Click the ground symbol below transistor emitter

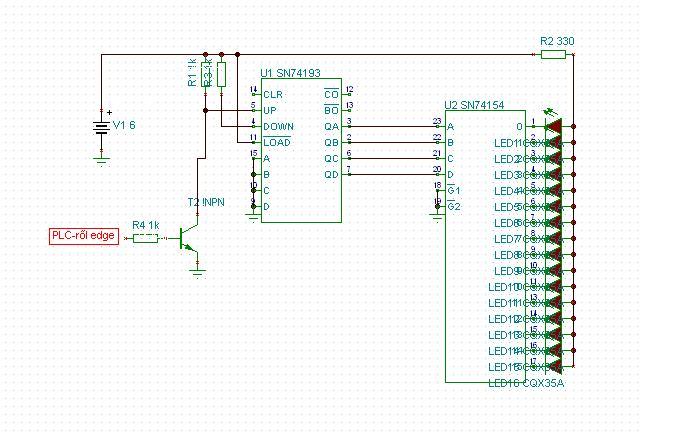pos(197,274)
